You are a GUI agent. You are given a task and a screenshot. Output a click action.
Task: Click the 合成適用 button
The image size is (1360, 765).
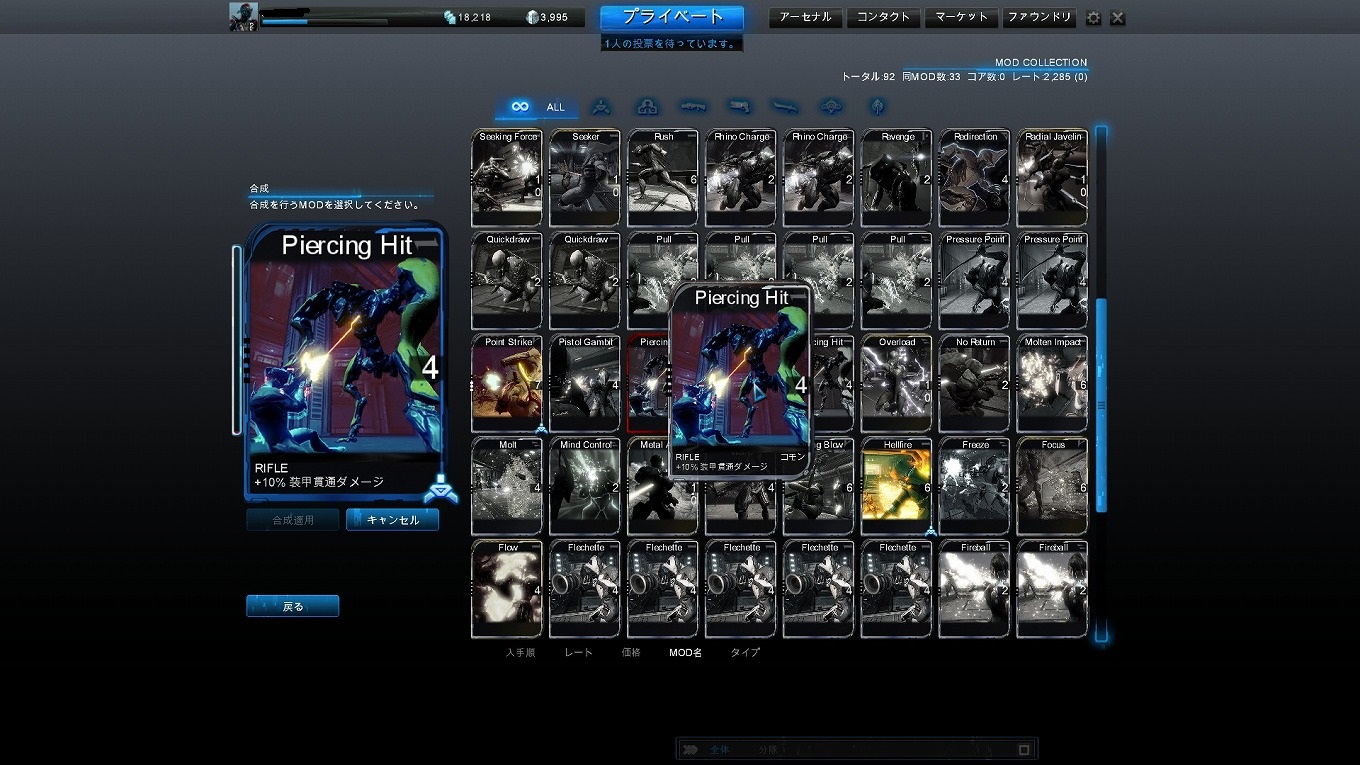click(293, 520)
